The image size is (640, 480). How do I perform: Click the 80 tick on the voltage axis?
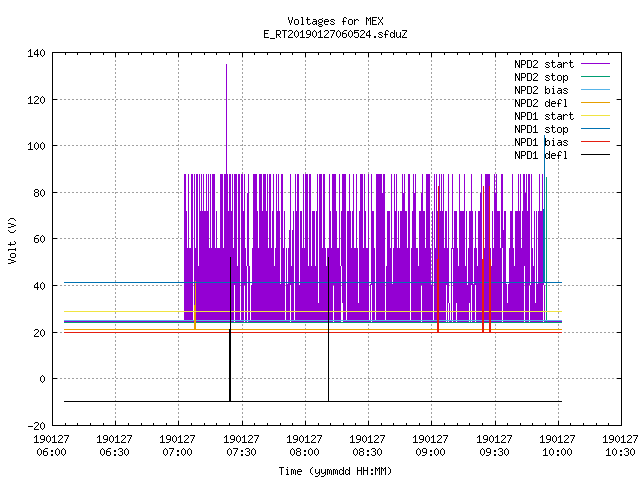(x=40, y=193)
